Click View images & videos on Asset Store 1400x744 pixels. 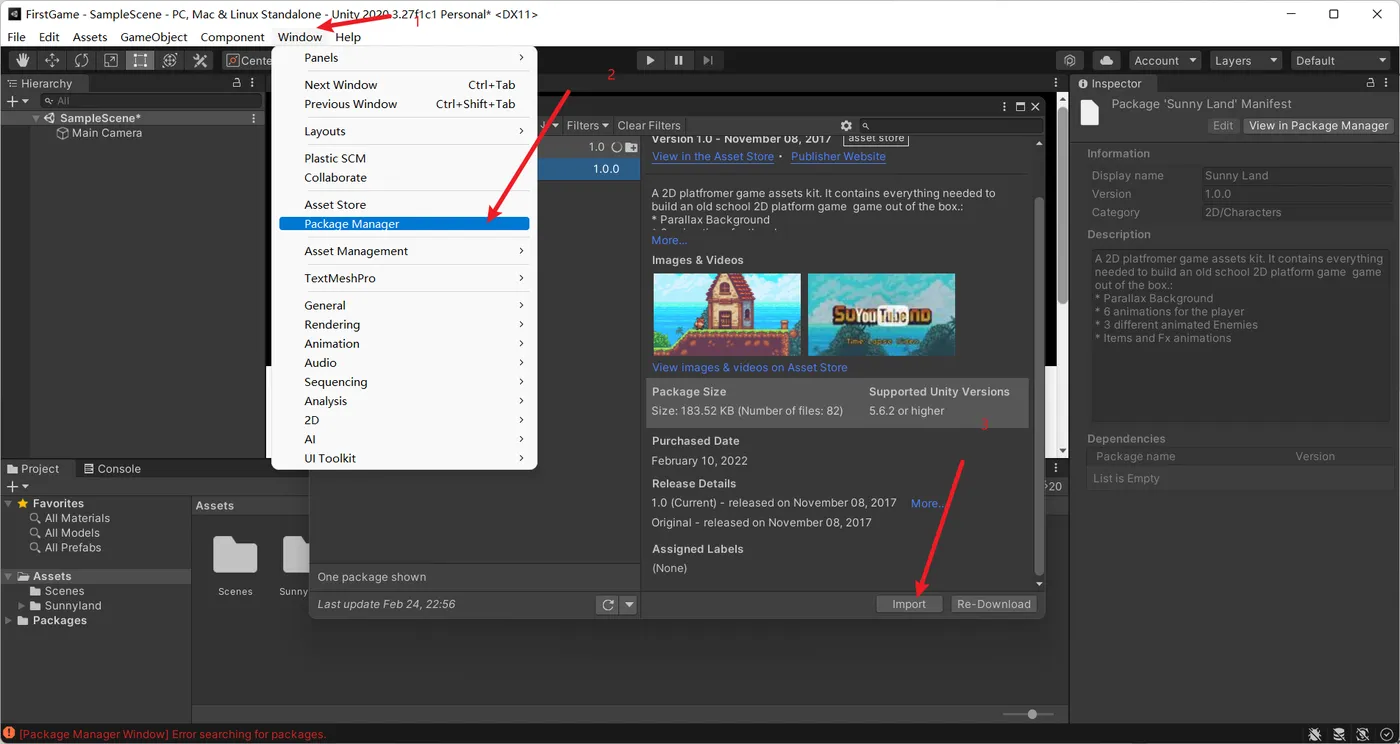point(750,368)
